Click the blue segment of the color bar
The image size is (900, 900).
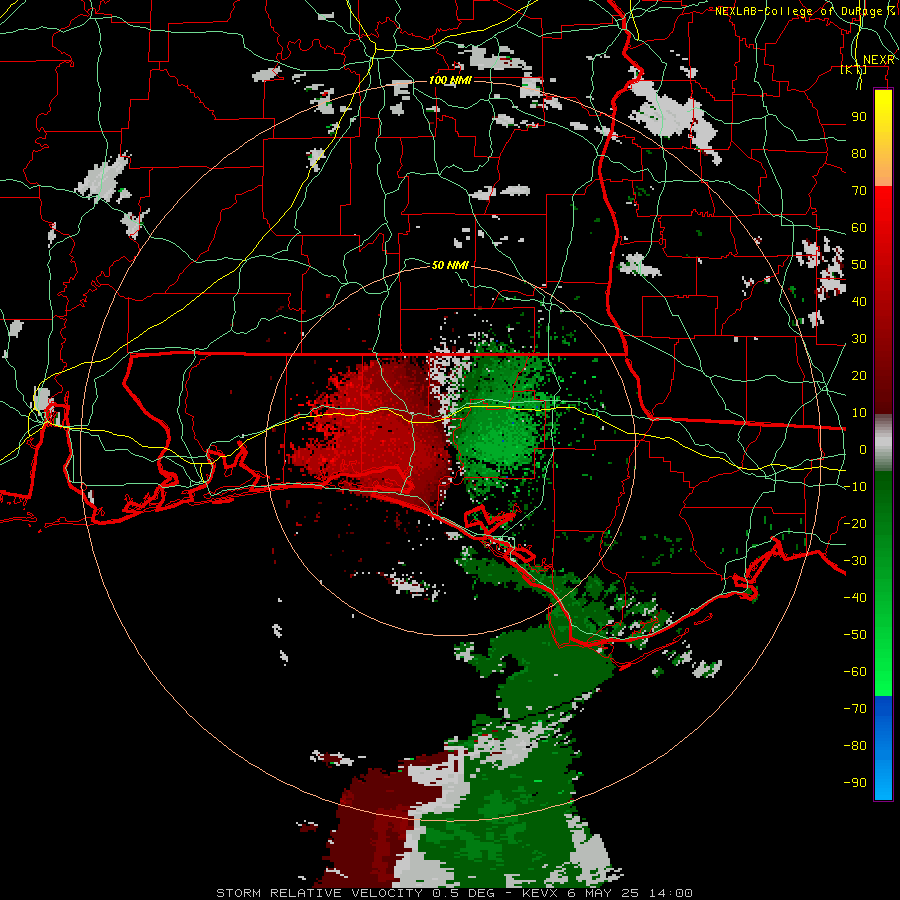click(883, 747)
